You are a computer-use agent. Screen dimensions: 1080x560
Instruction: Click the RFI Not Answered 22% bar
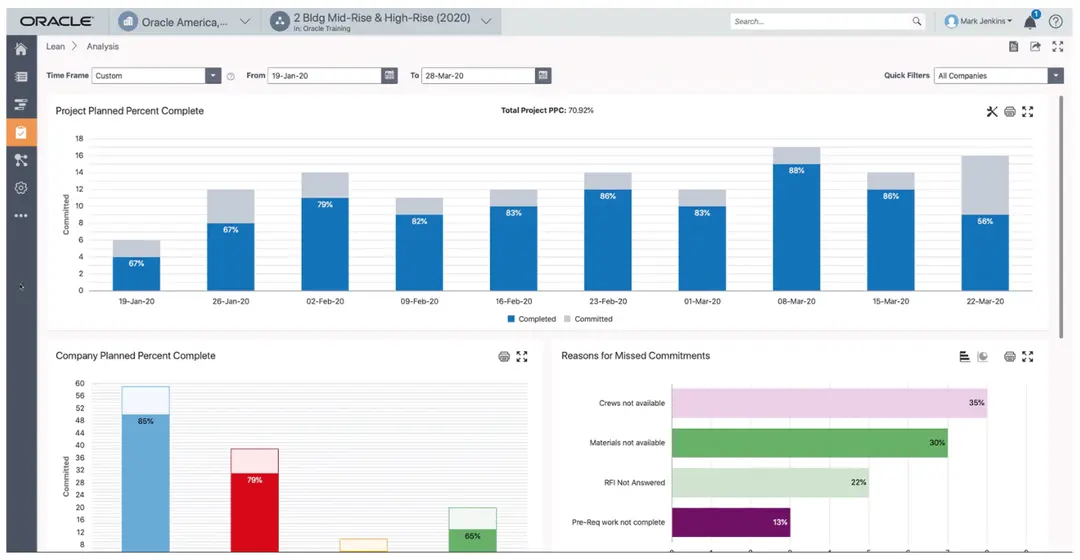click(x=770, y=483)
